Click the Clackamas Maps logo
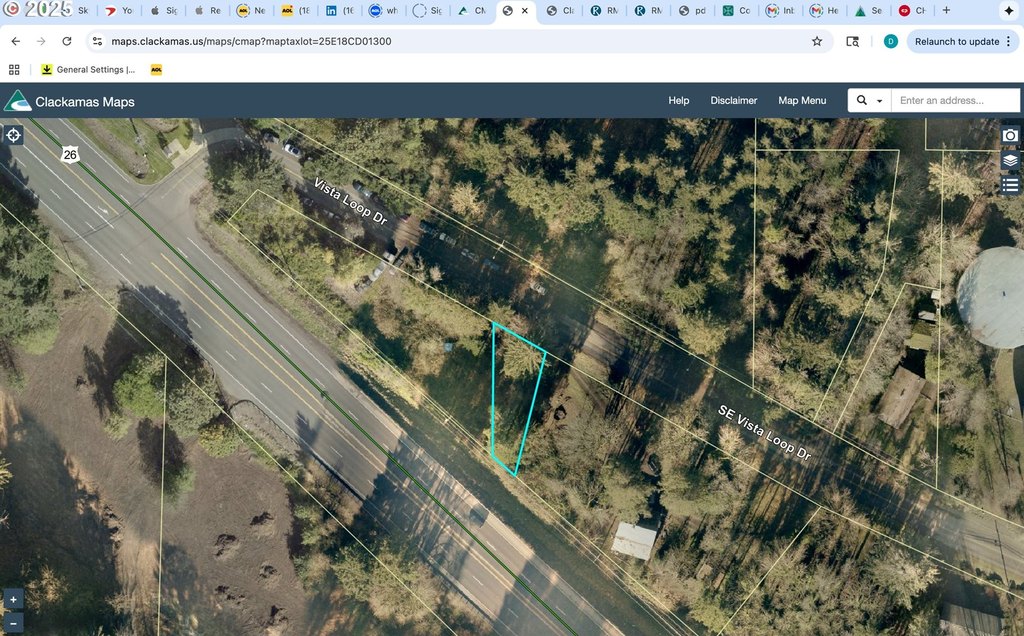Image resolution: width=1024 pixels, height=636 pixels. click(70, 101)
